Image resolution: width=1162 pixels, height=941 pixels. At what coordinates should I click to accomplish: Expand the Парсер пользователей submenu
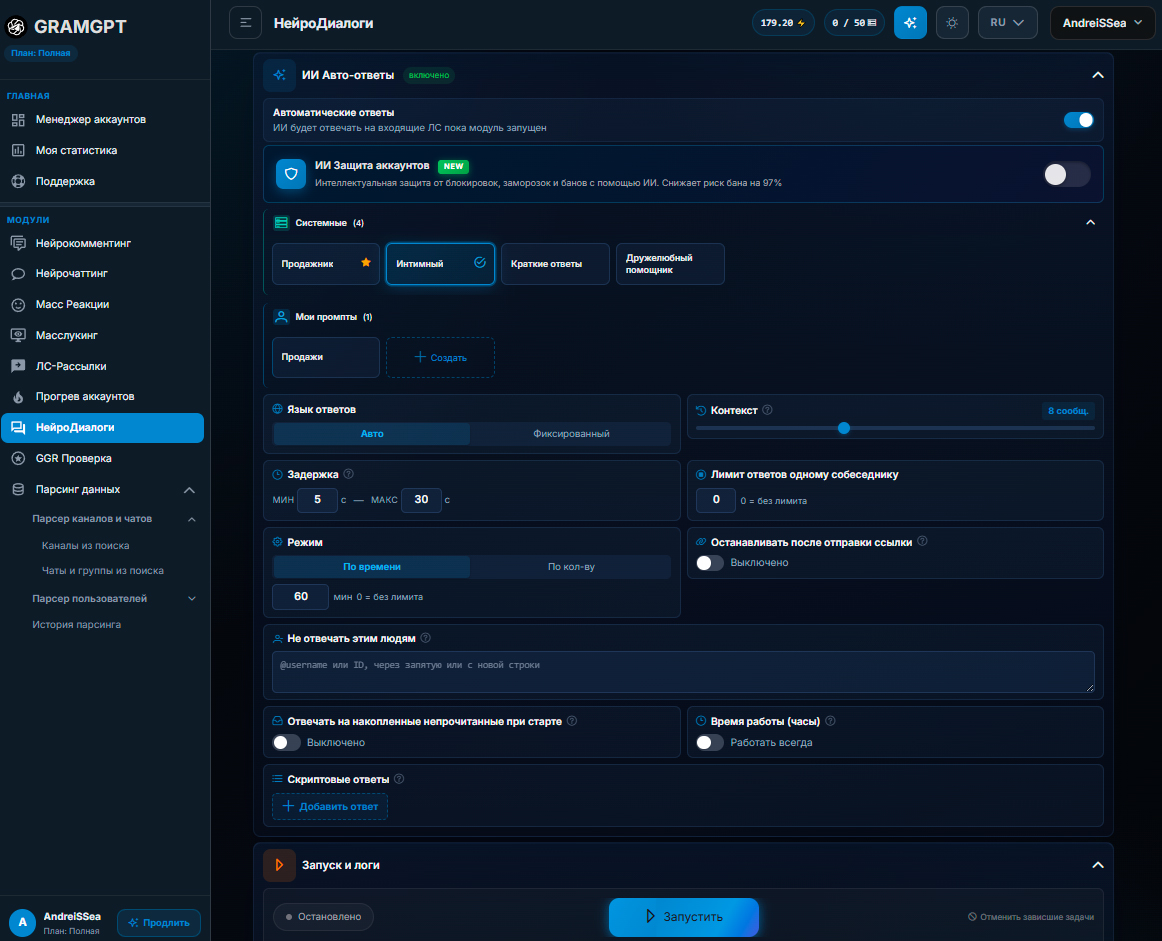[192, 599]
